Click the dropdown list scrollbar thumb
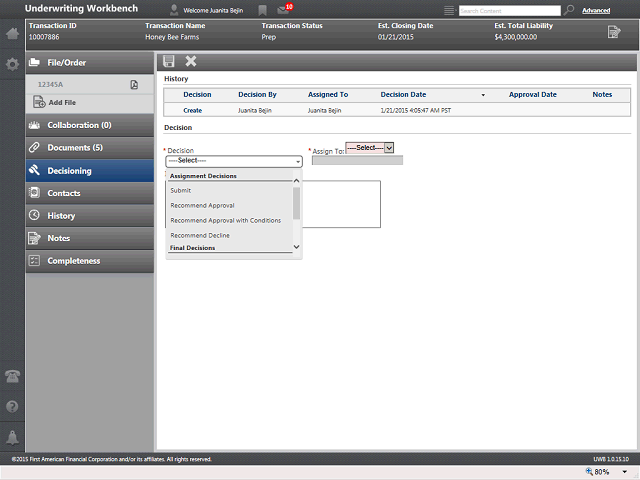Screen dimensions: 640x480 [x=297, y=203]
